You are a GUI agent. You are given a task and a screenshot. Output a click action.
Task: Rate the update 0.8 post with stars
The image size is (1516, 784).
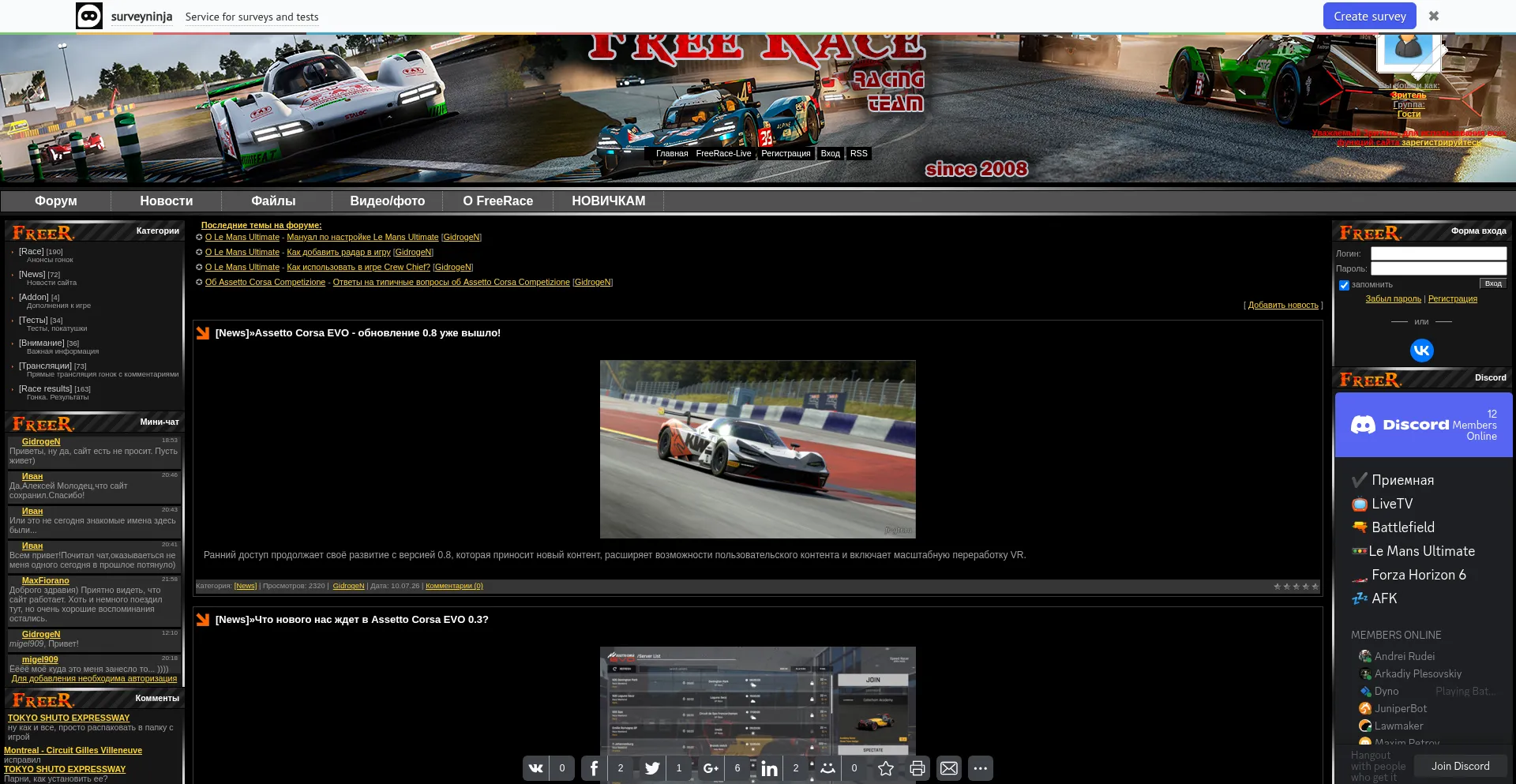[1296, 587]
